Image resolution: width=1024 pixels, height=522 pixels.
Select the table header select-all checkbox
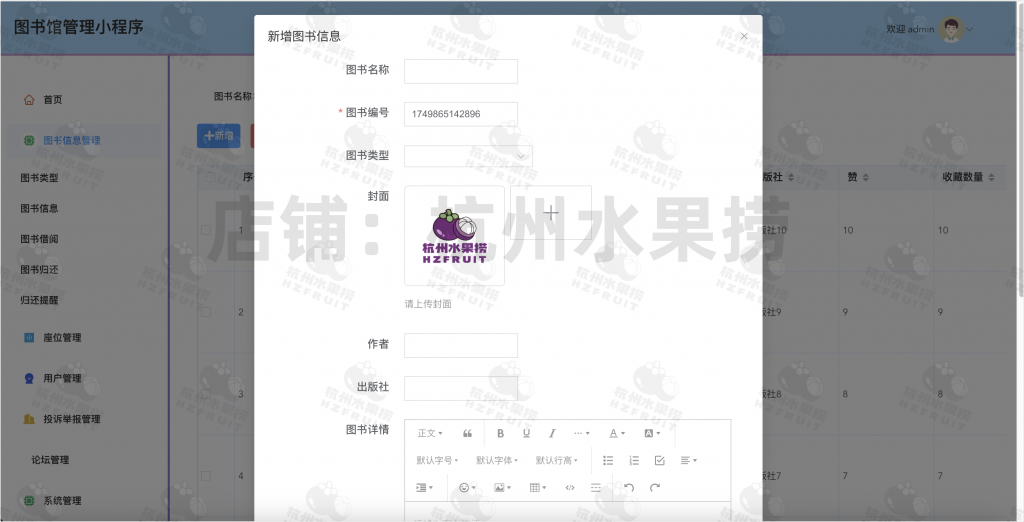tap(210, 177)
